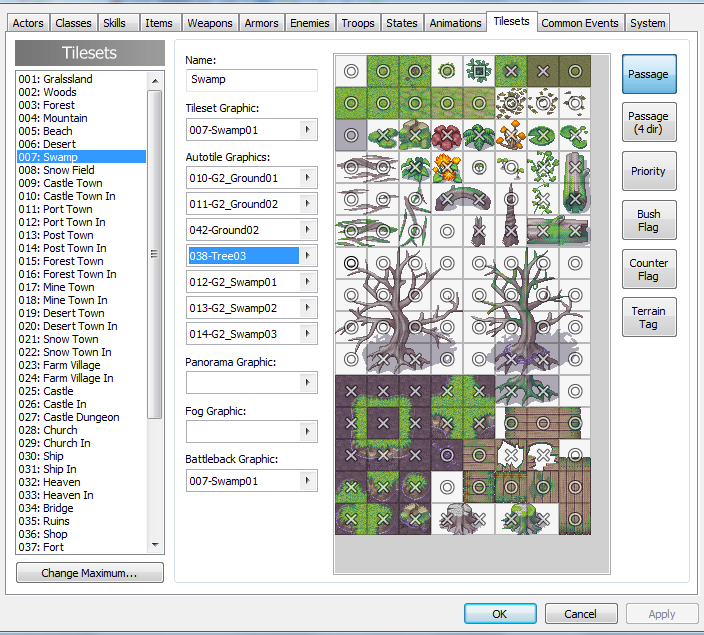This screenshot has height=635, width=704.
Task: Click the densest scattered fallen leaves tile
Action: 511,103
